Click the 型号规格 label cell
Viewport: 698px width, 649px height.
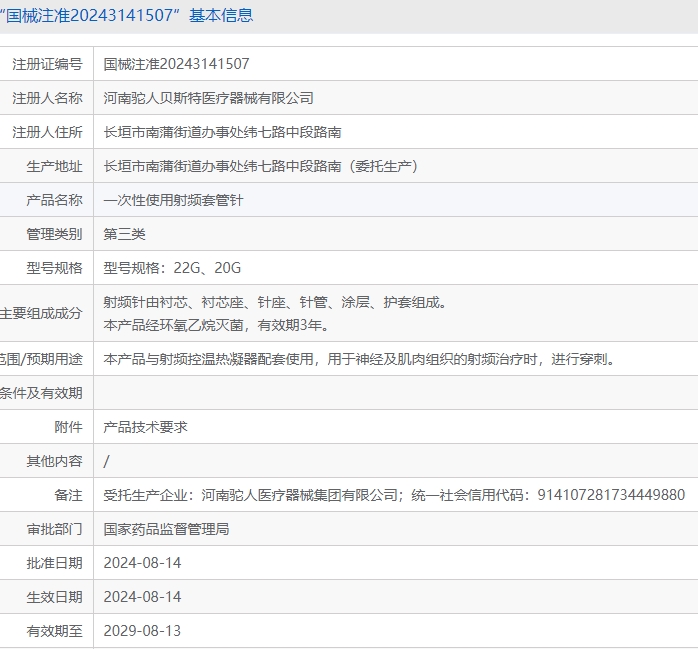coord(54,268)
